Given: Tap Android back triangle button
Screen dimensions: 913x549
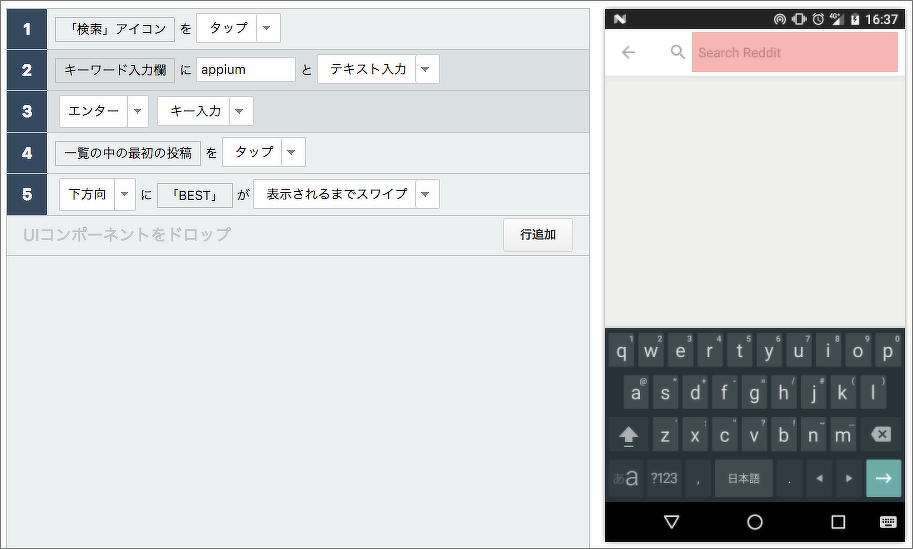Looking at the screenshot, I should pyautogui.click(x=671, y=522).
